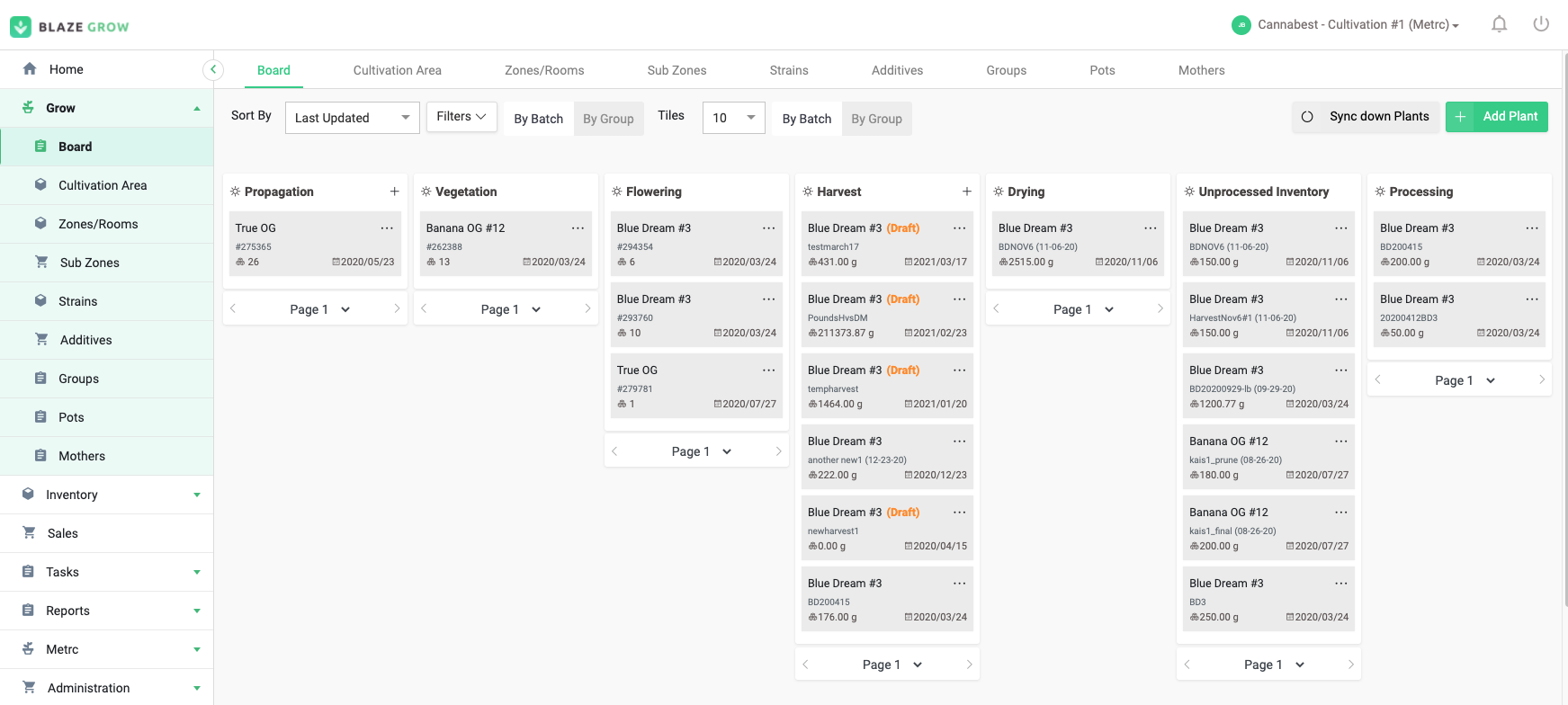Screen dimensions: 1568x705
Task: Collapse the sidebar with the arrow button
Action: click(213, 69)
